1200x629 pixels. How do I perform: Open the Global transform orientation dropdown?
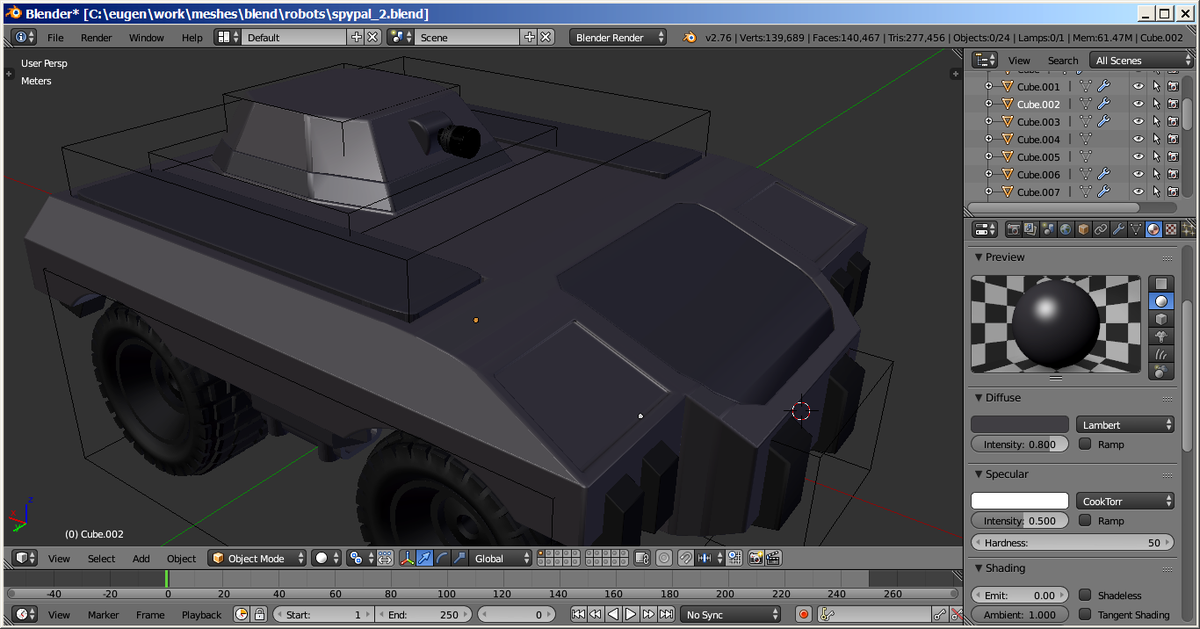(x=500, y=558)
